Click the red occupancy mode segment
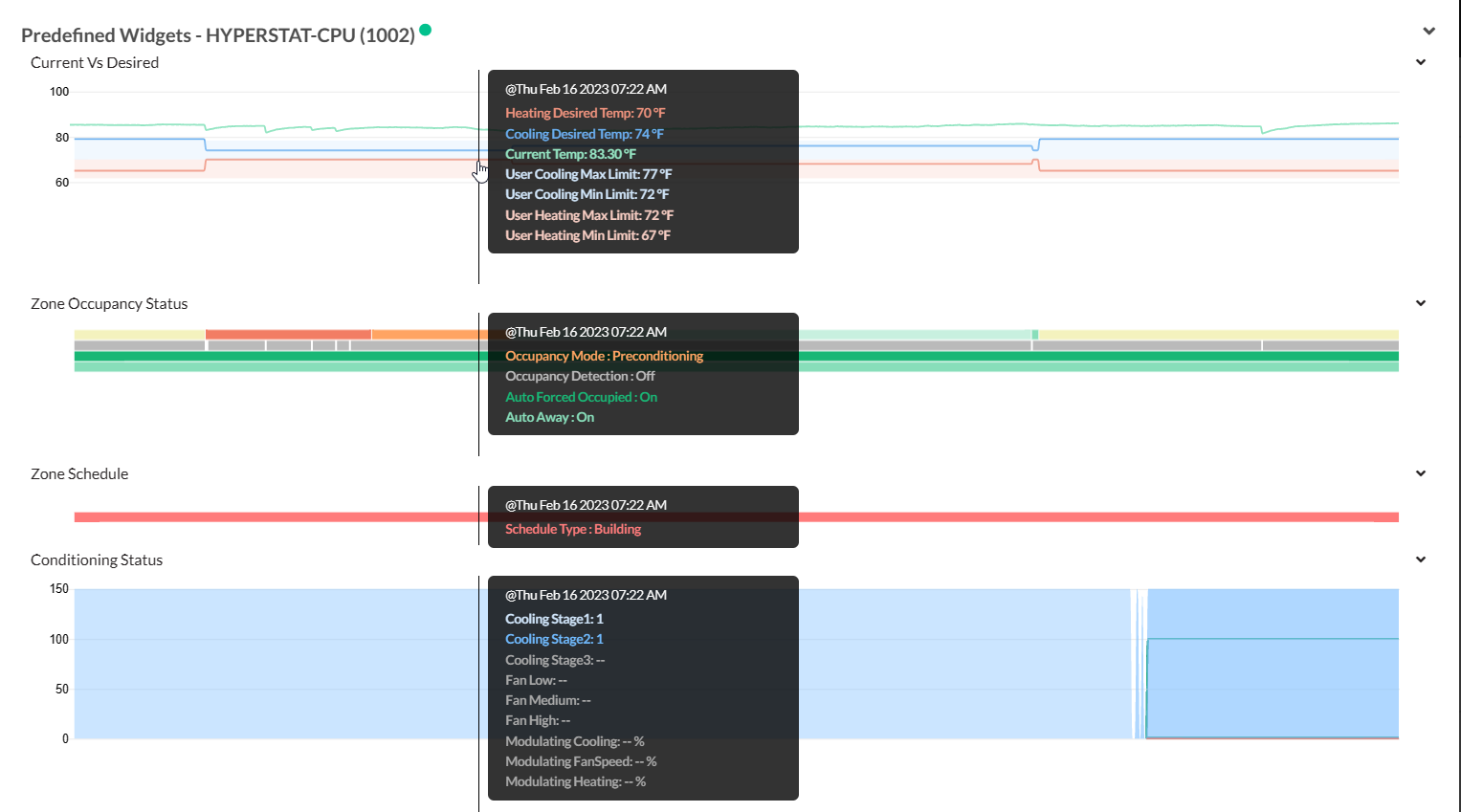Screen dimensions: 1461x812 pyautogui.click(x=288, y=335)
